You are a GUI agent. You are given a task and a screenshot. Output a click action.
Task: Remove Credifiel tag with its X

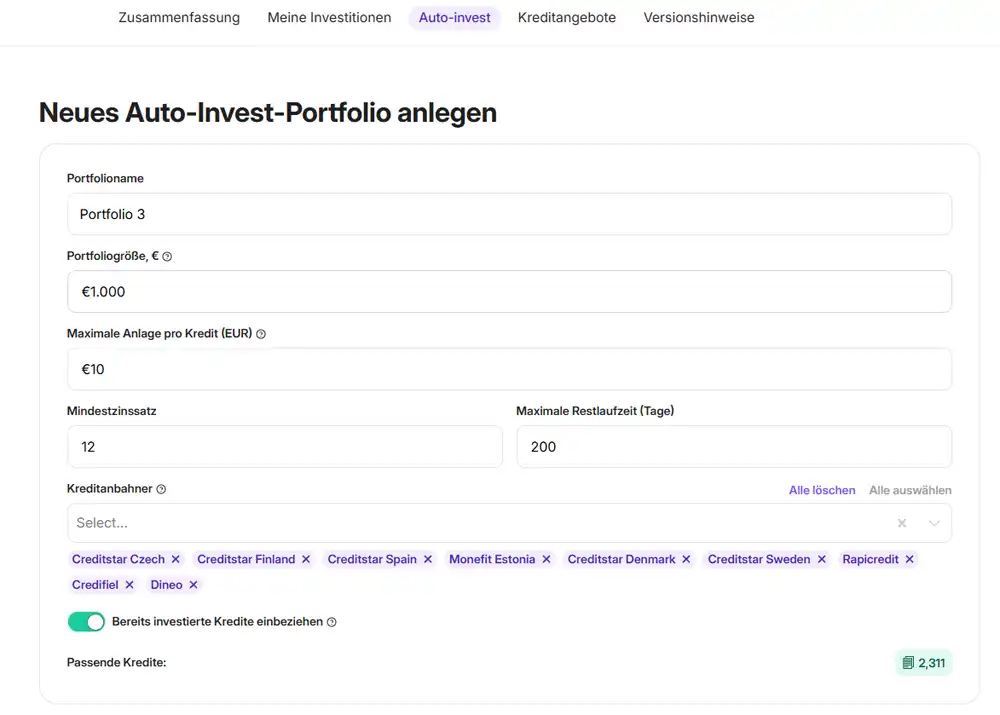pyautogui.click(x=129, y=585)
